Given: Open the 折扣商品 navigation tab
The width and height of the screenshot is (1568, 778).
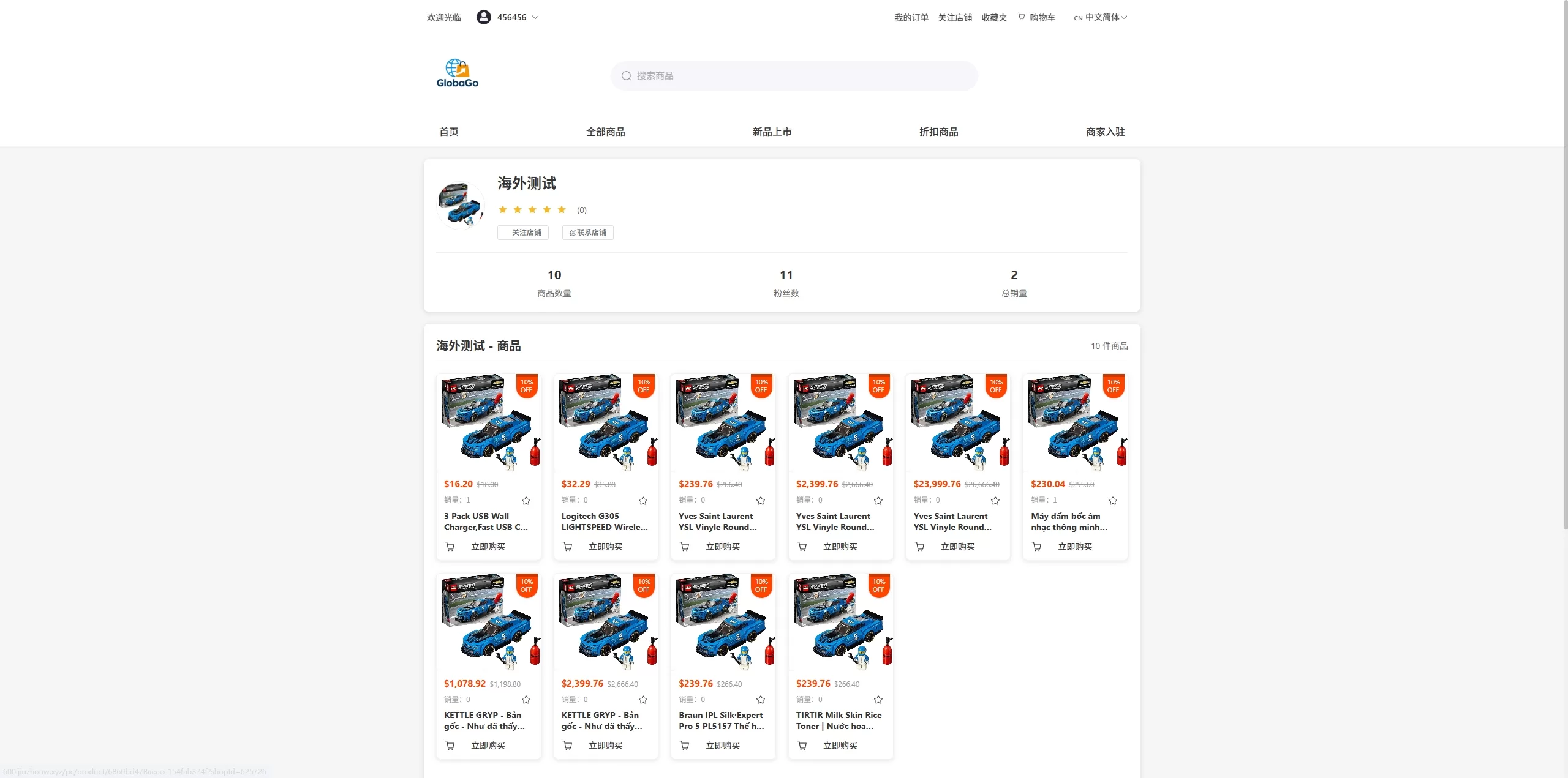Looking at the screenshot, I should tap(938, 131).
